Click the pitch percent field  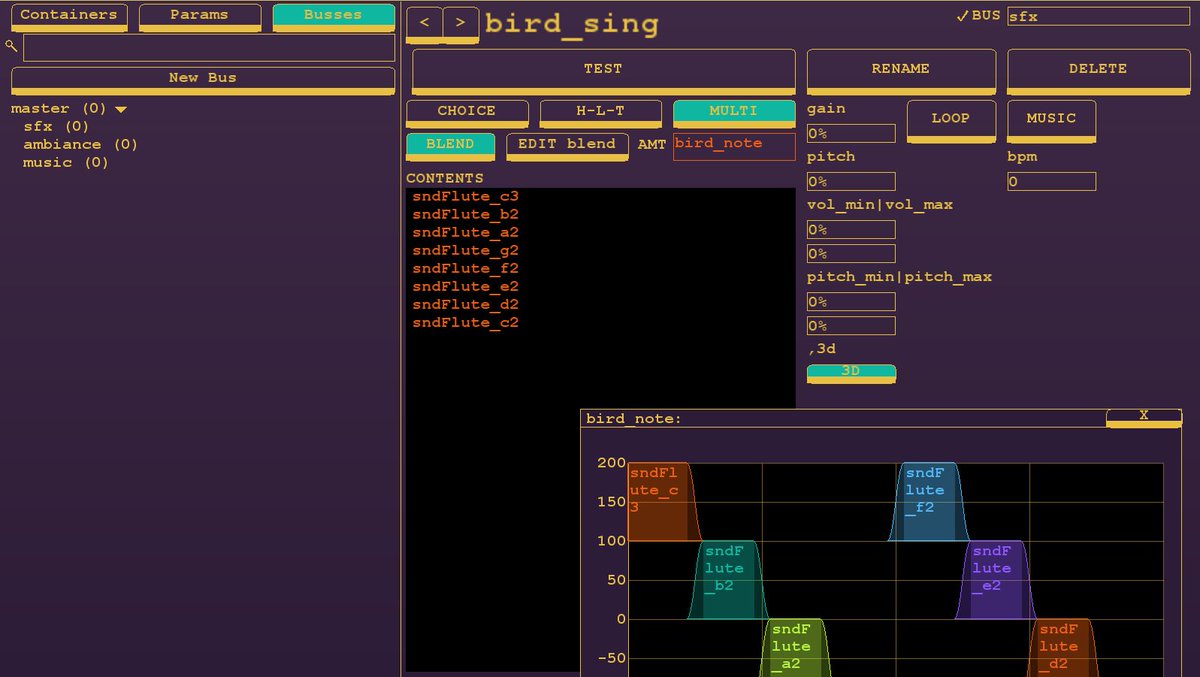pos(851,181)
